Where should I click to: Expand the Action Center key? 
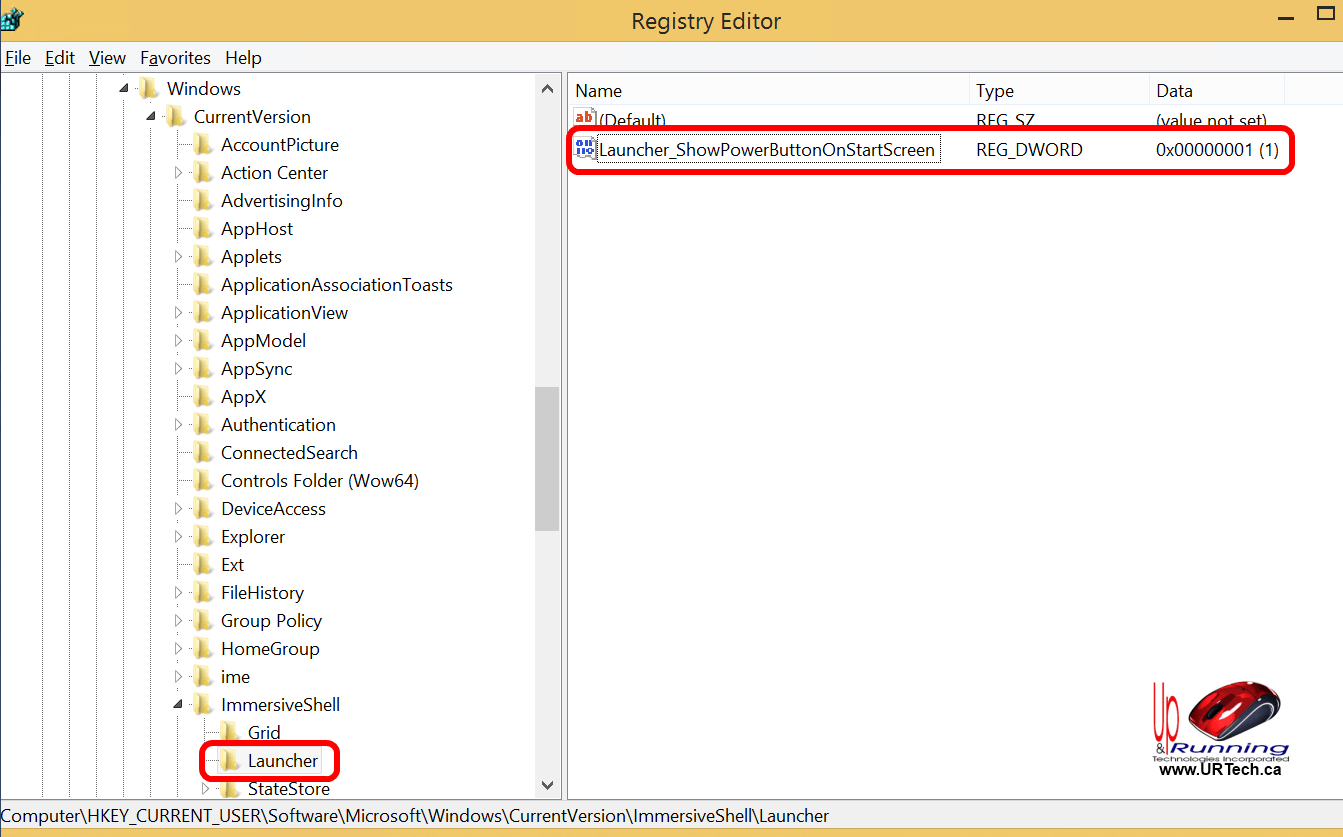(x=179, y=173)
